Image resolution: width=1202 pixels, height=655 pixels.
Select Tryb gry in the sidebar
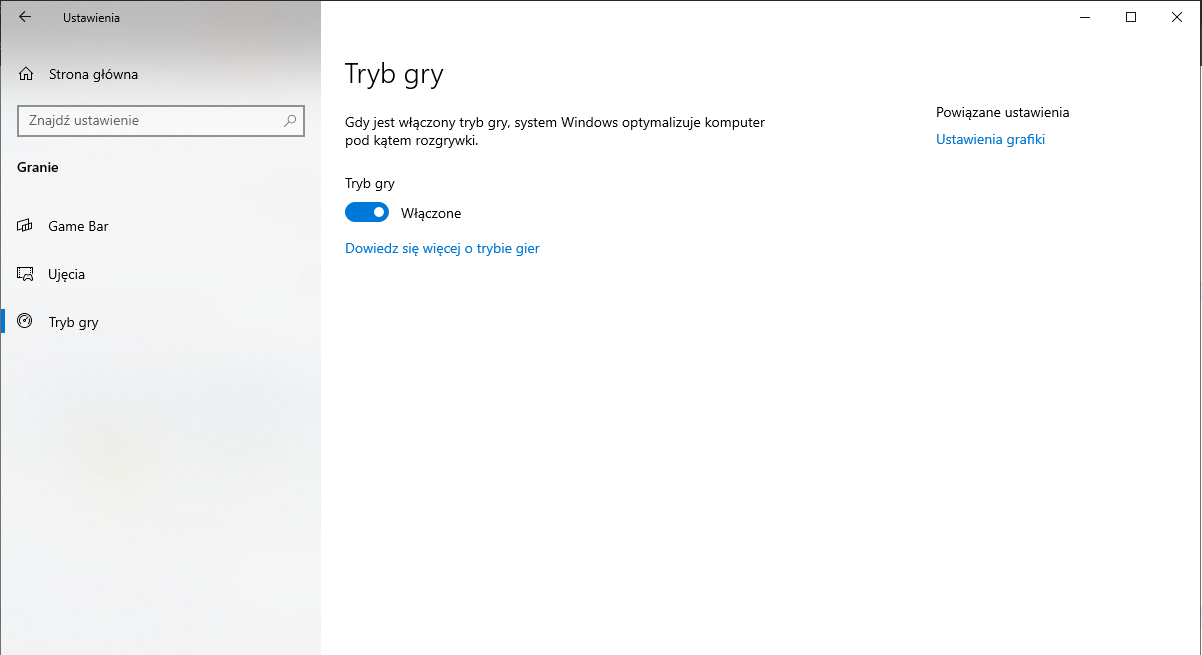point(160,322)
